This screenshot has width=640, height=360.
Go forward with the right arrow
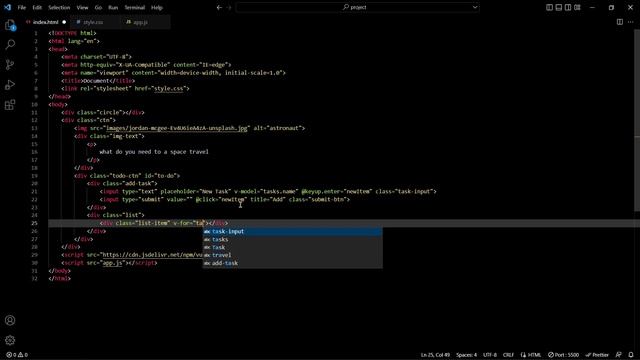coord(229,7)
